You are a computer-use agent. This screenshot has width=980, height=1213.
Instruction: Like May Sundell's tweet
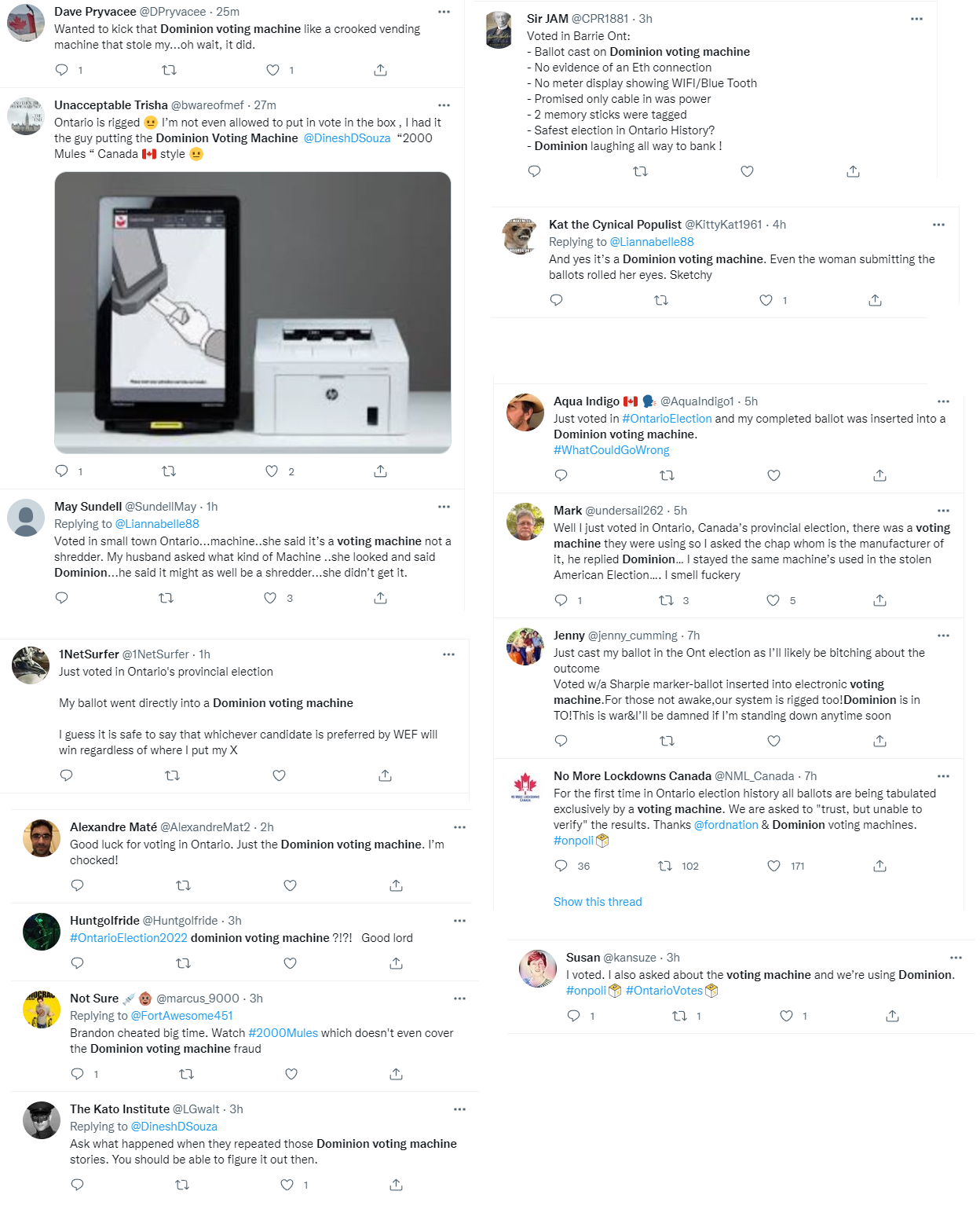coord(270,598)
